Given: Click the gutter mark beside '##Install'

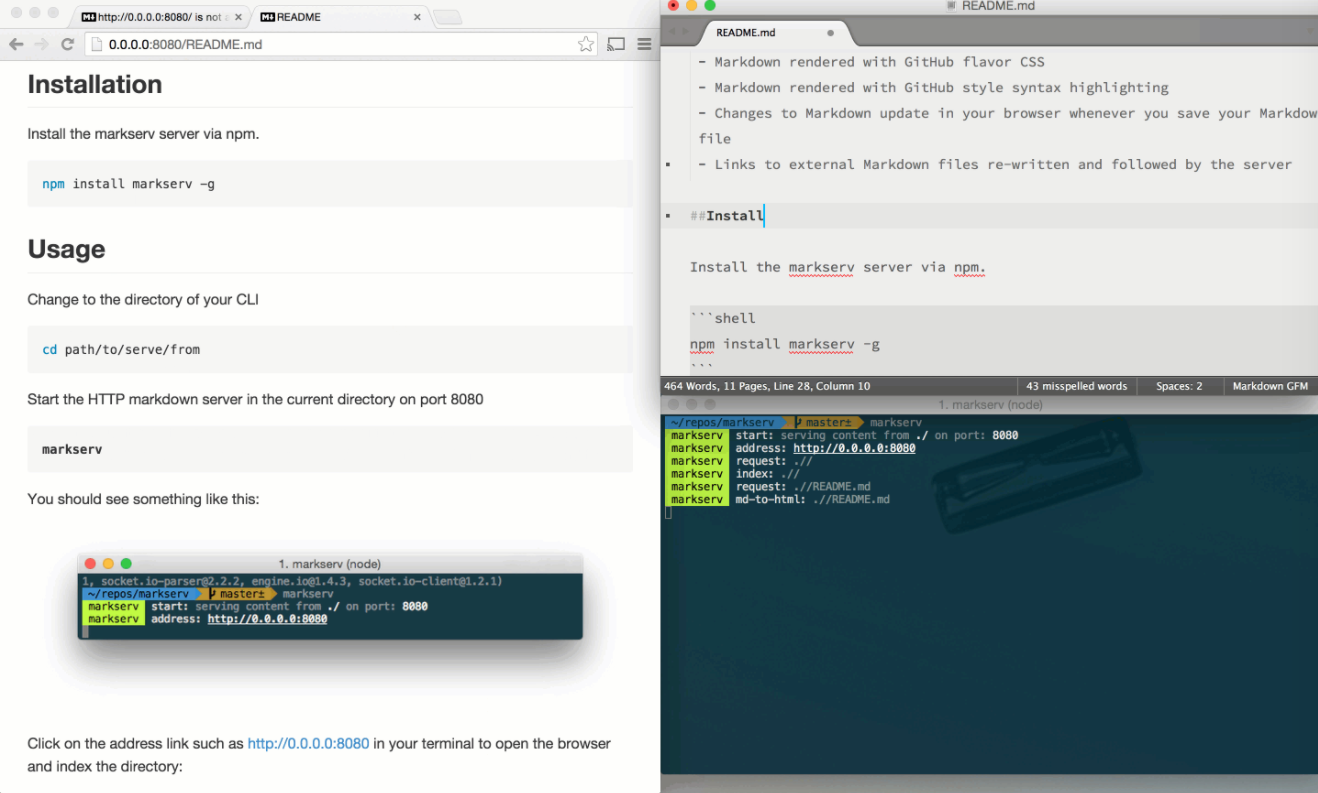Looking at the screenshot, I should coord(668,216).
